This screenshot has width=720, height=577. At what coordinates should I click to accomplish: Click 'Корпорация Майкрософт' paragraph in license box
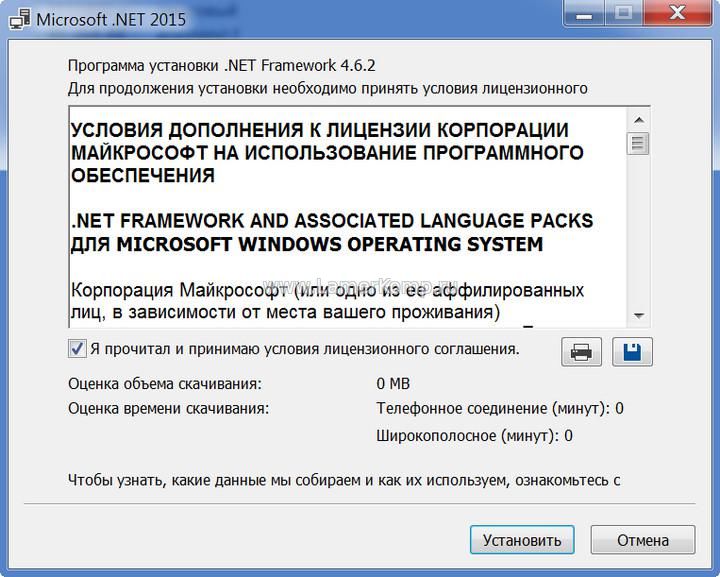[x=327, y=301]
